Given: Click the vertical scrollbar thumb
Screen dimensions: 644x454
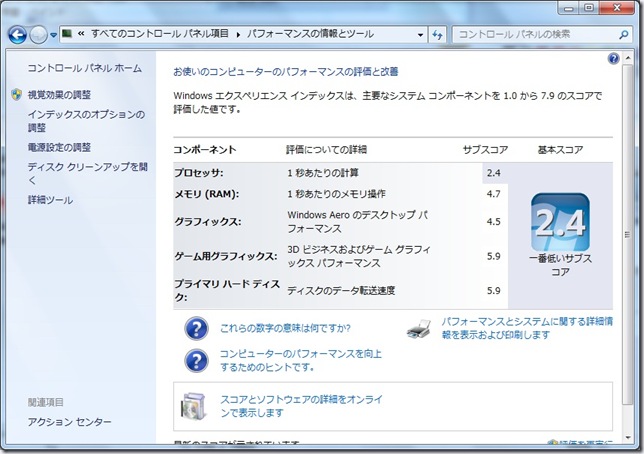Looking at the screenshot, I should (x=627, y=235).
